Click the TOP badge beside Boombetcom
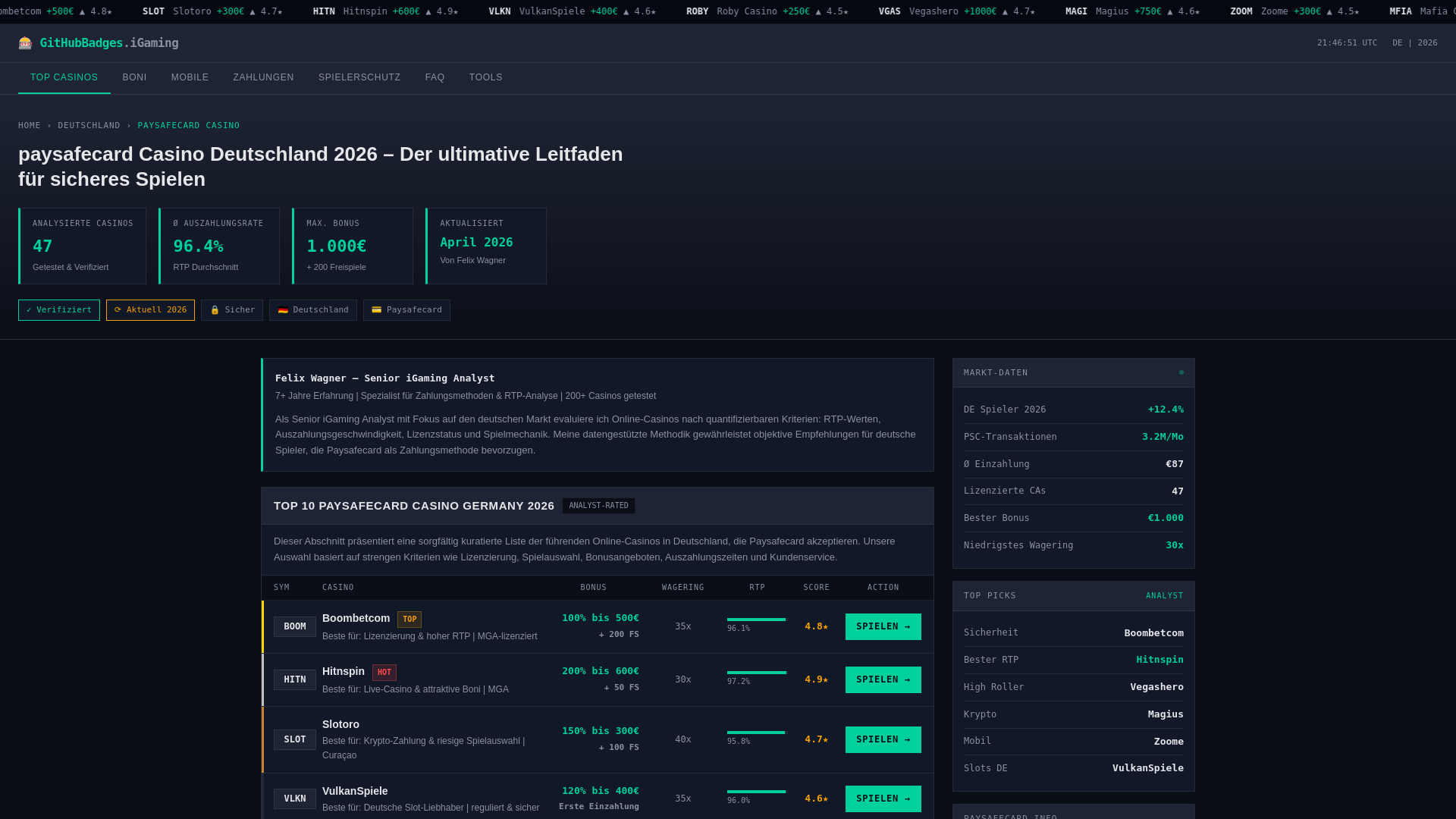This screenshot has height=819, width=1456. 409,620
